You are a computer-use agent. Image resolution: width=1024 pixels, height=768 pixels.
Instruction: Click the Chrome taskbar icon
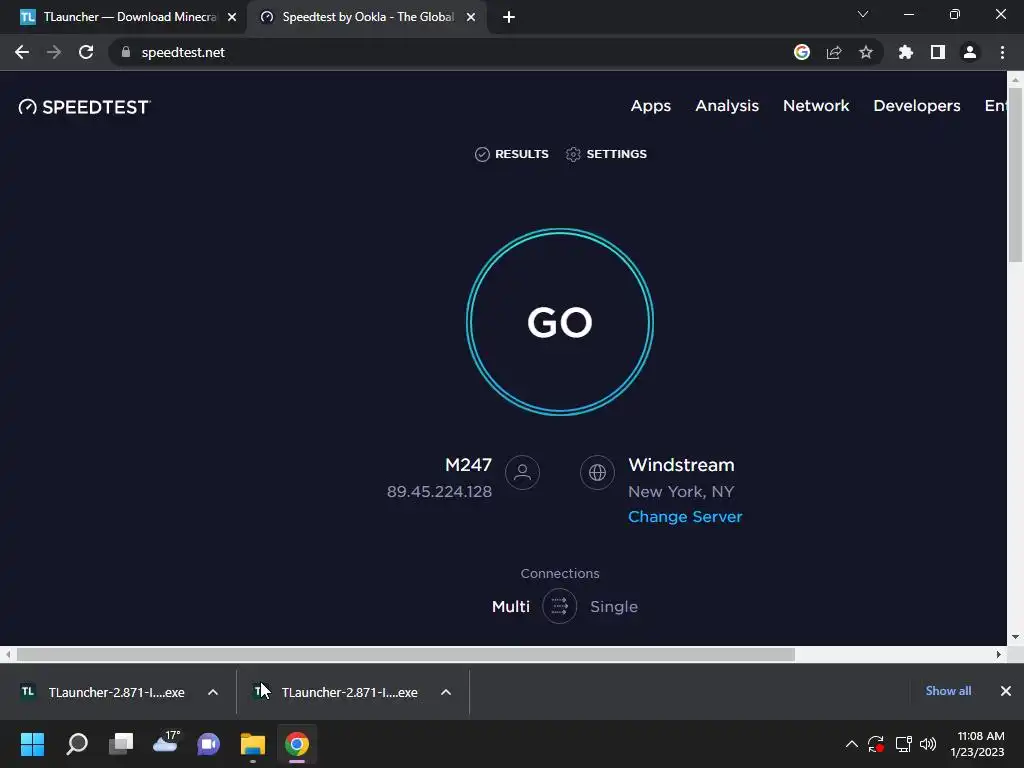pyautogui.click(x=296, y=744)
